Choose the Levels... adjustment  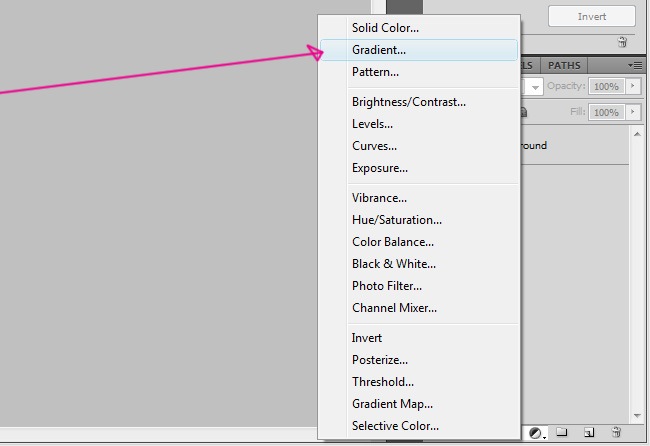(x=419, y=124)
